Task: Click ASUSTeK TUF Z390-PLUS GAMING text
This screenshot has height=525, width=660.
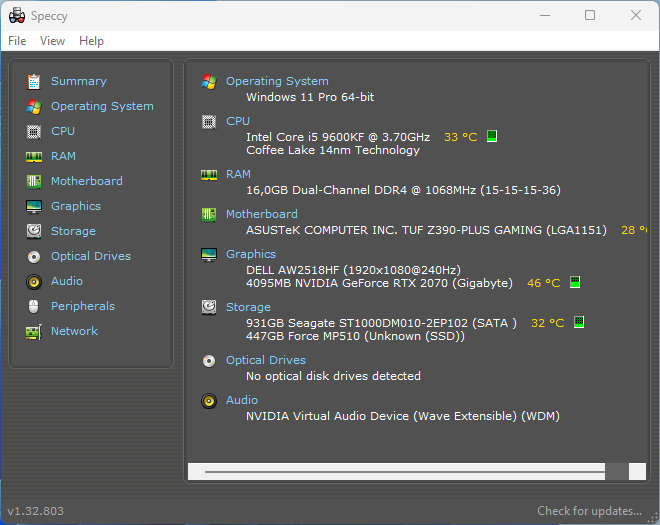Action: click(426, 230)
